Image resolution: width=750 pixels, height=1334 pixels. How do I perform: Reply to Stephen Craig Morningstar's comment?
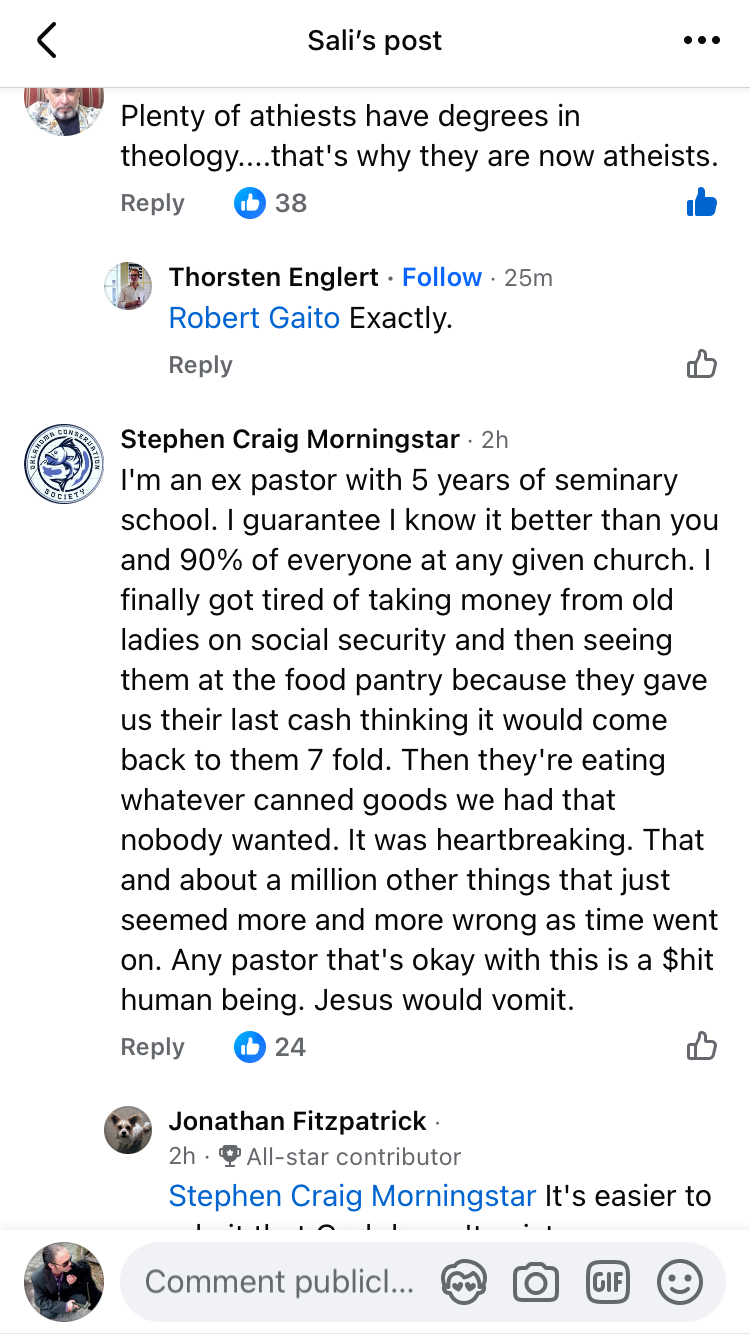[x=152, y=1047]
